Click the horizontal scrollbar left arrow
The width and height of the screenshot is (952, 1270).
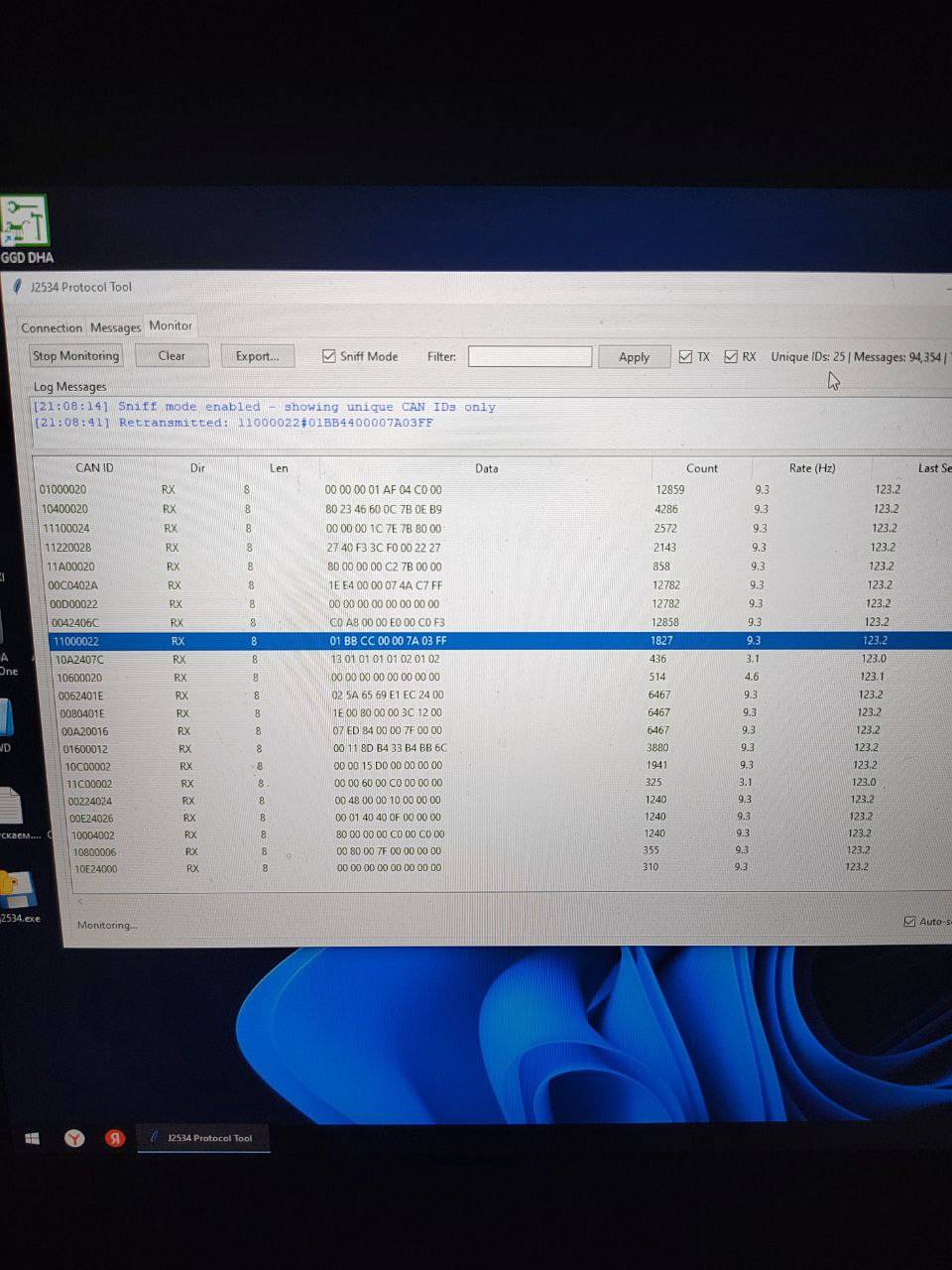point(81,902)
